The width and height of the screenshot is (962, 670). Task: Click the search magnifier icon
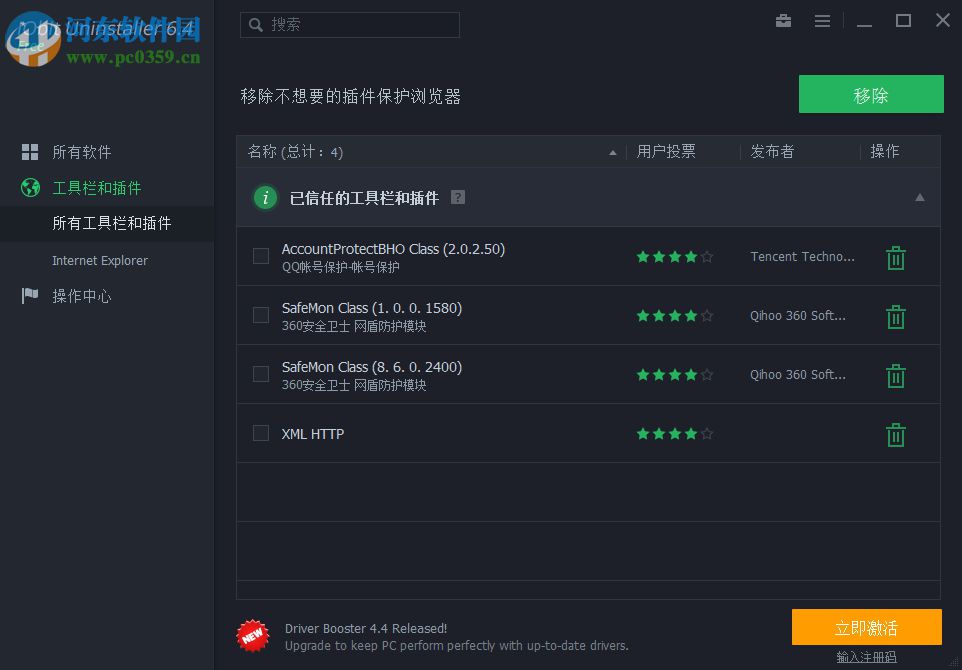click(x=254, y=24)
